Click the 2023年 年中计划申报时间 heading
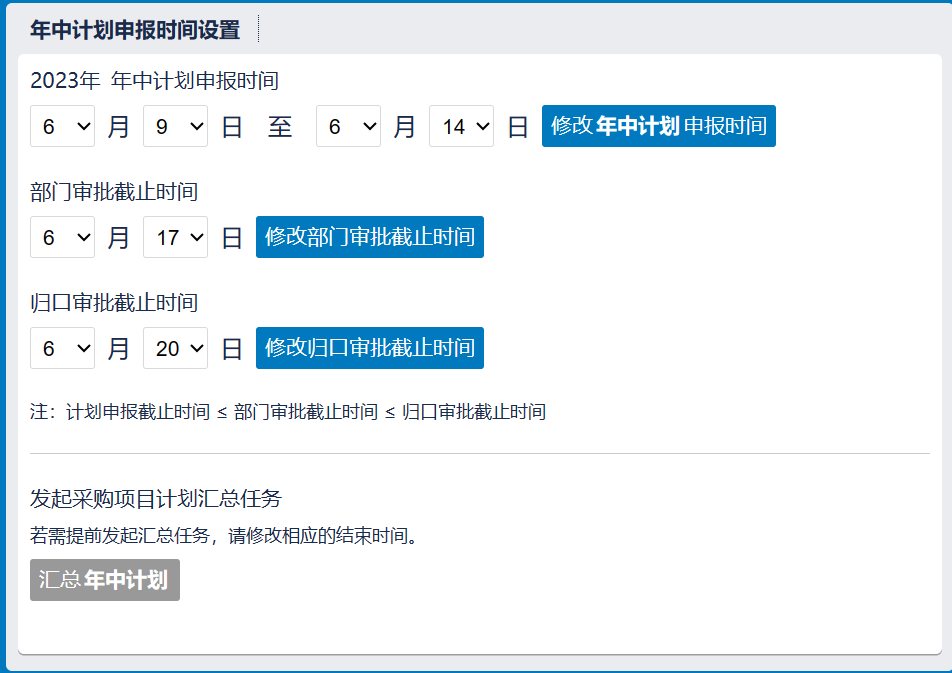Image resolution: width=952 pixels, height=673 pixels. pos(154,81)
